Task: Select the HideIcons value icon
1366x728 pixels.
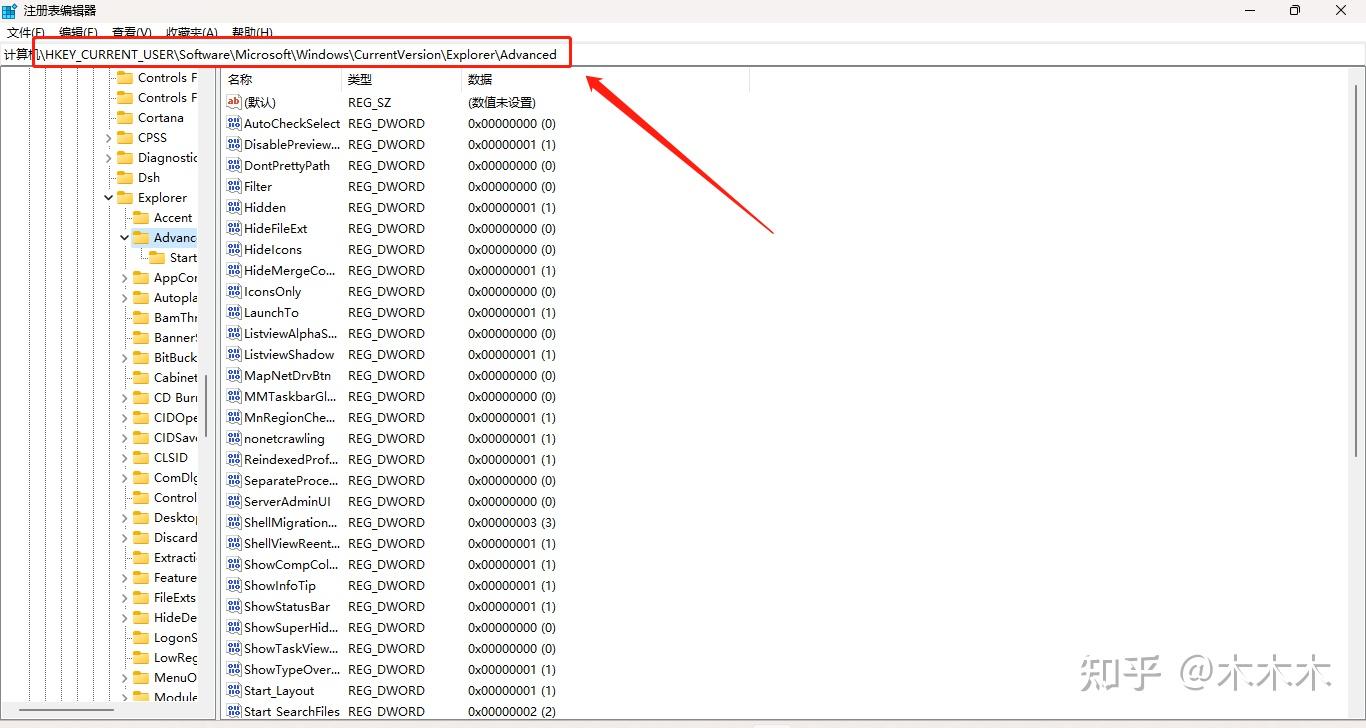Action: pyautogui.click(x=234, y=249)
